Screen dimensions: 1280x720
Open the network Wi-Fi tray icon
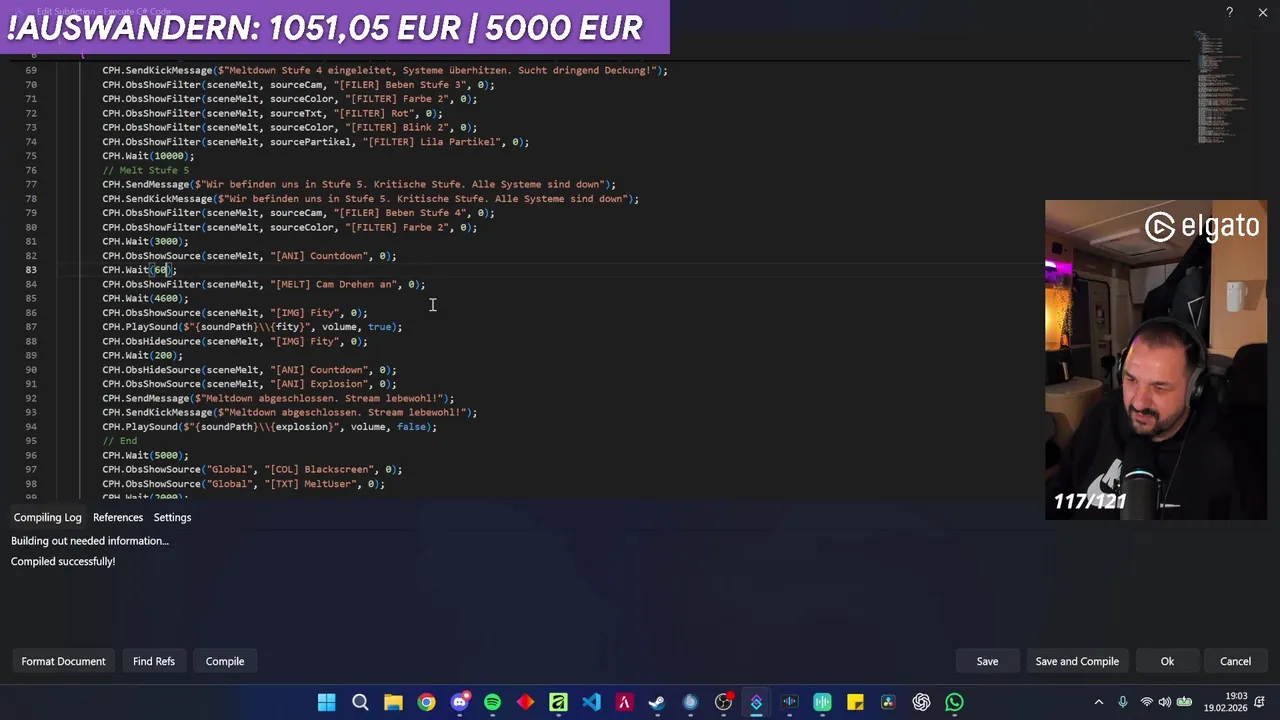click(x=1147, y=702)
